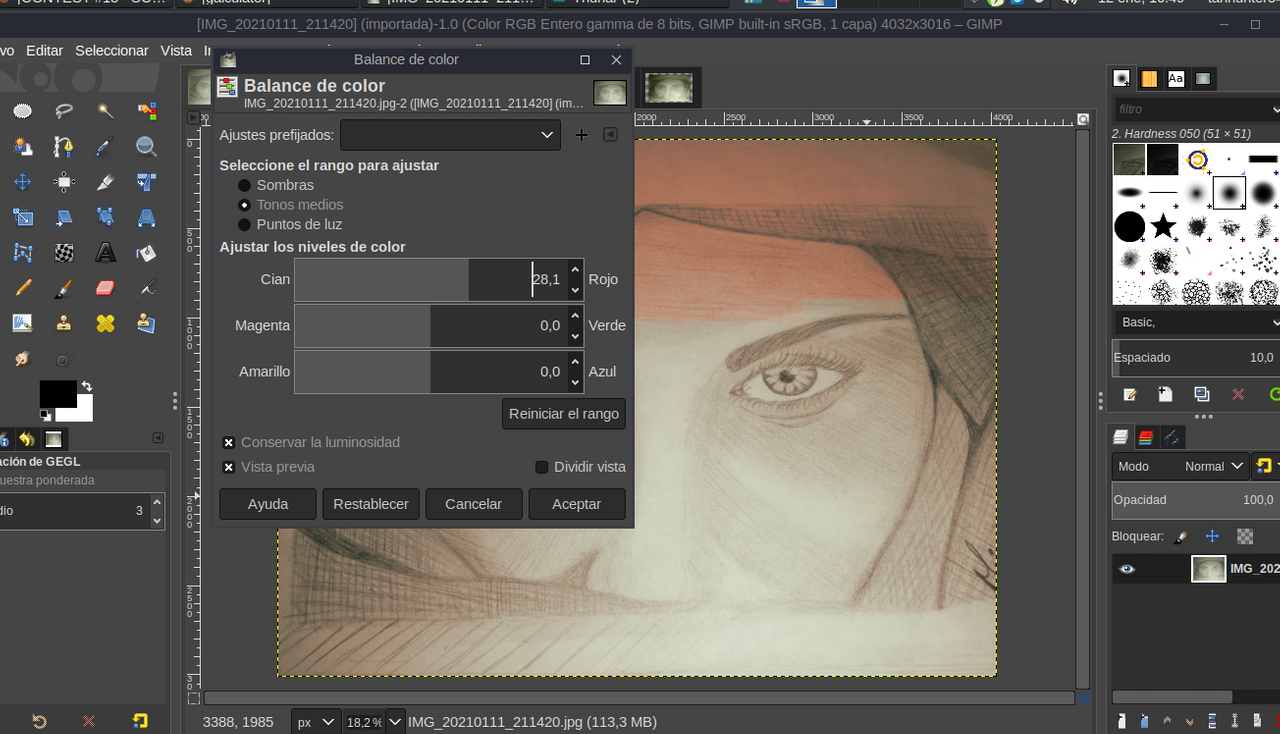Open the zoom percentage dropdown
Image resolution: width=1280 pixels, height=734 pixels.
pyautogui.click(x=395, y=722)
